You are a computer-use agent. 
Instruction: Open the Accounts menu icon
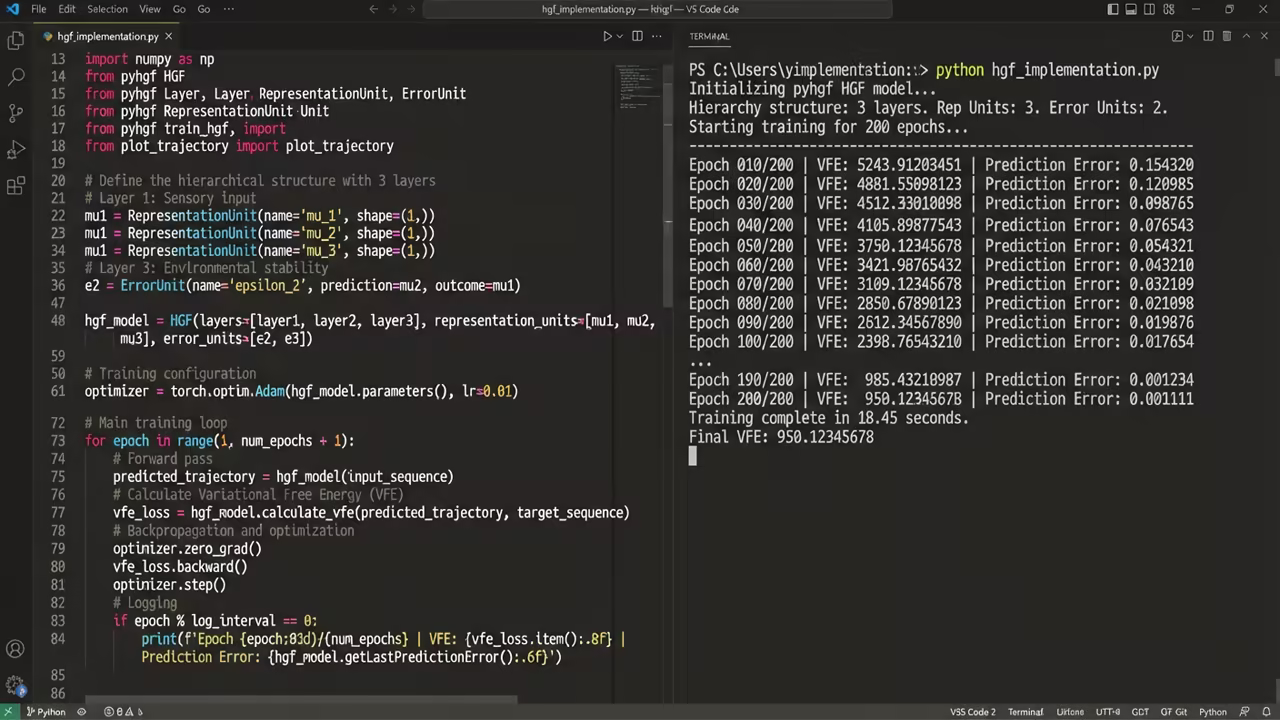[x=16, y=649]
